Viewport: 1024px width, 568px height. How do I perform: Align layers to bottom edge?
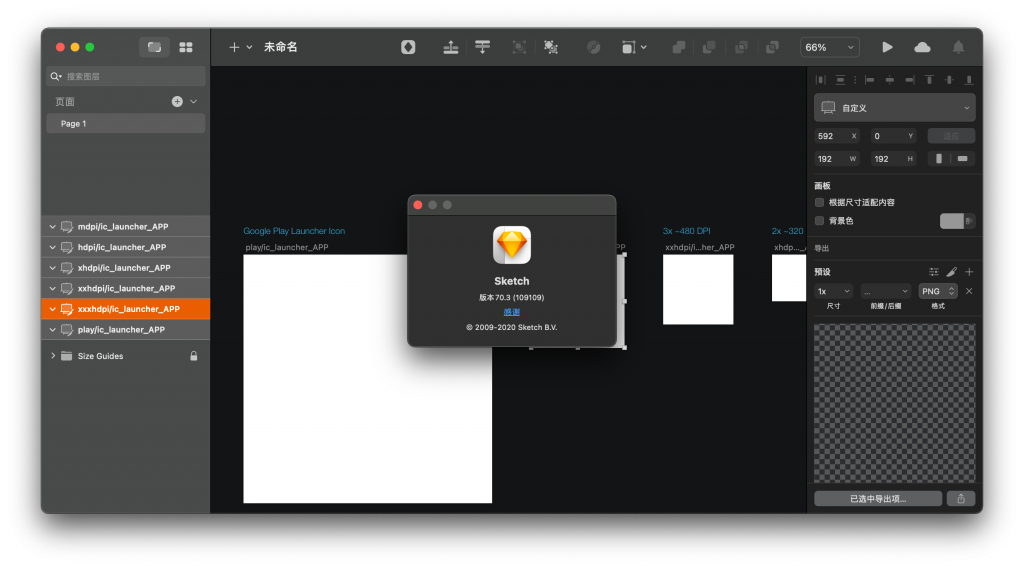(x=968, y=80)
